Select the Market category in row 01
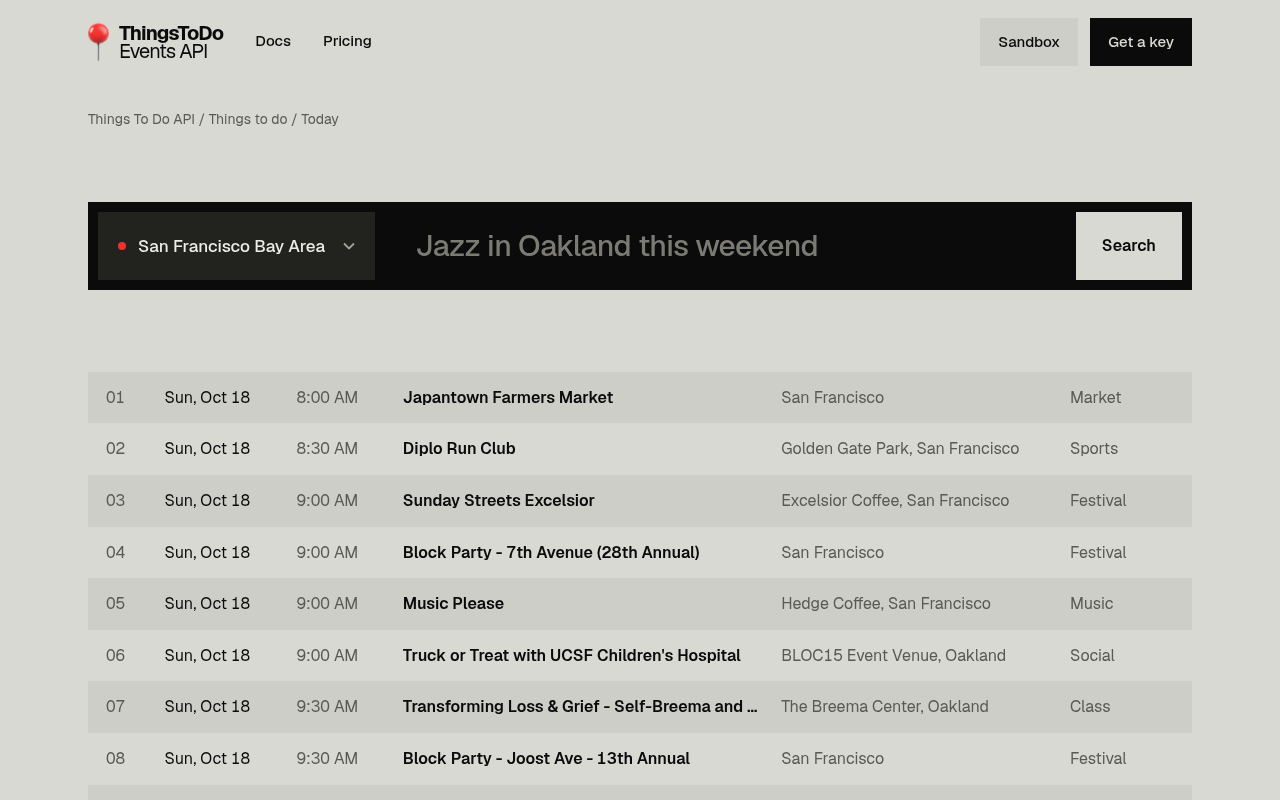The width and height of the screenshot is (1280, 800). (x=1096, y=397)
